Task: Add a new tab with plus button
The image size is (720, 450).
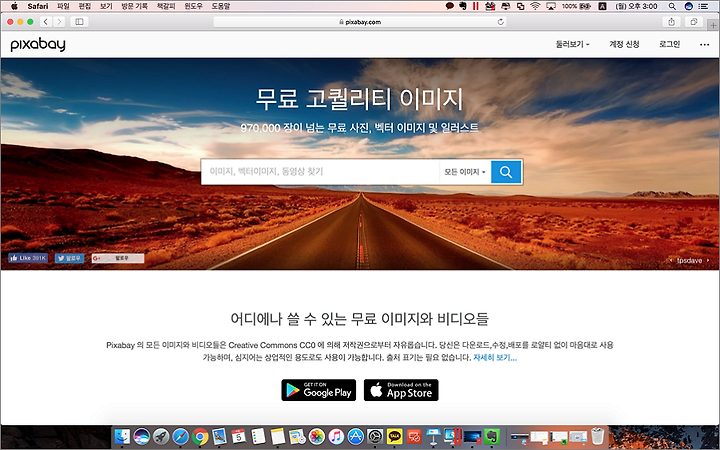Action: (x=713, y=25)
